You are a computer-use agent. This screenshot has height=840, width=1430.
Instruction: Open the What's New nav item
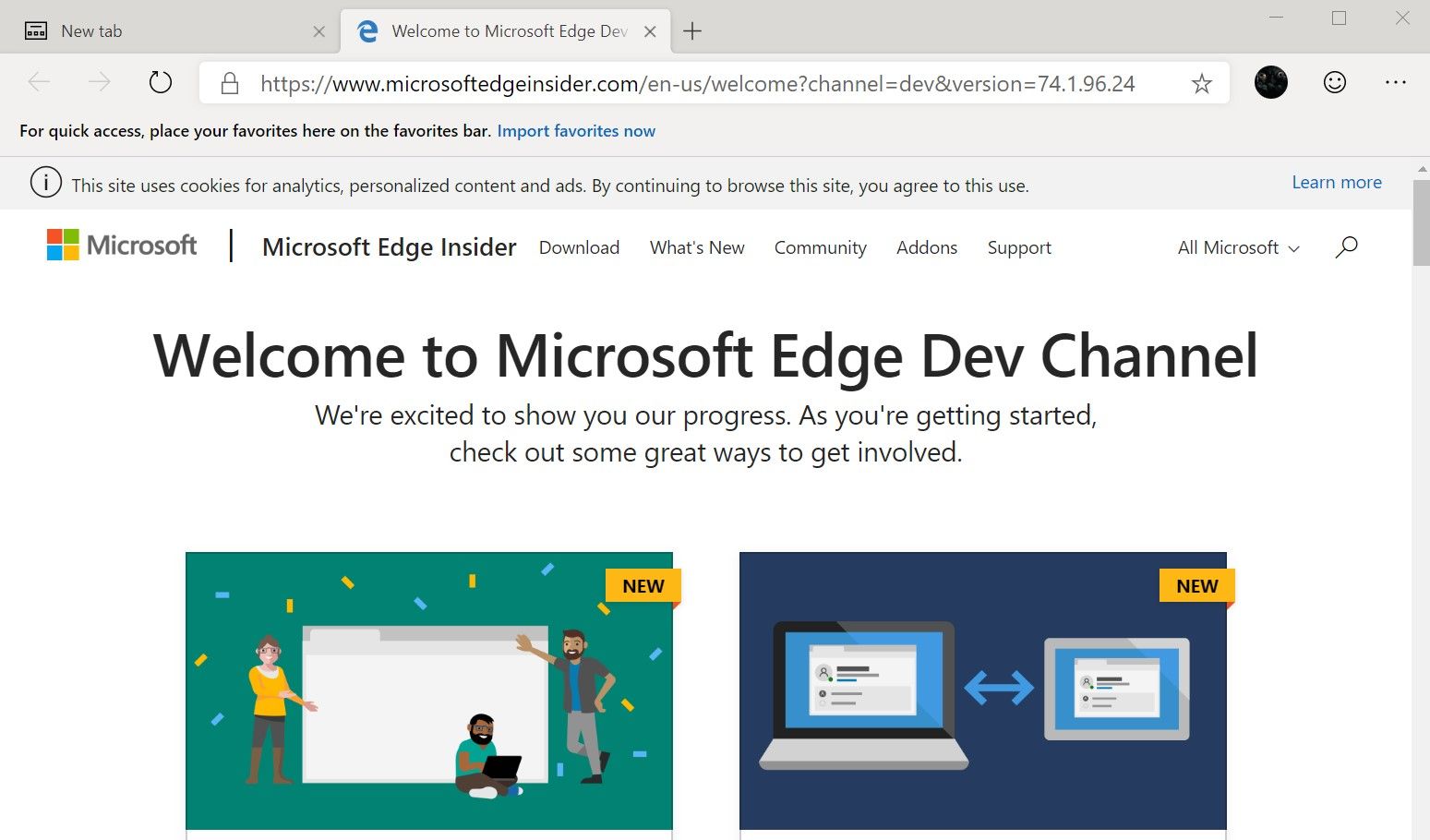697,247
